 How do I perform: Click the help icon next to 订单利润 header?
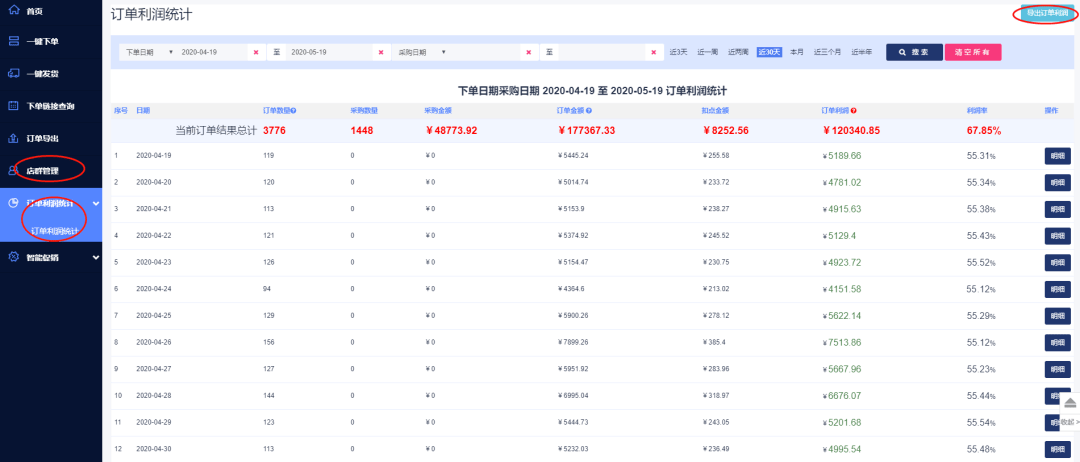click(854, 110)
